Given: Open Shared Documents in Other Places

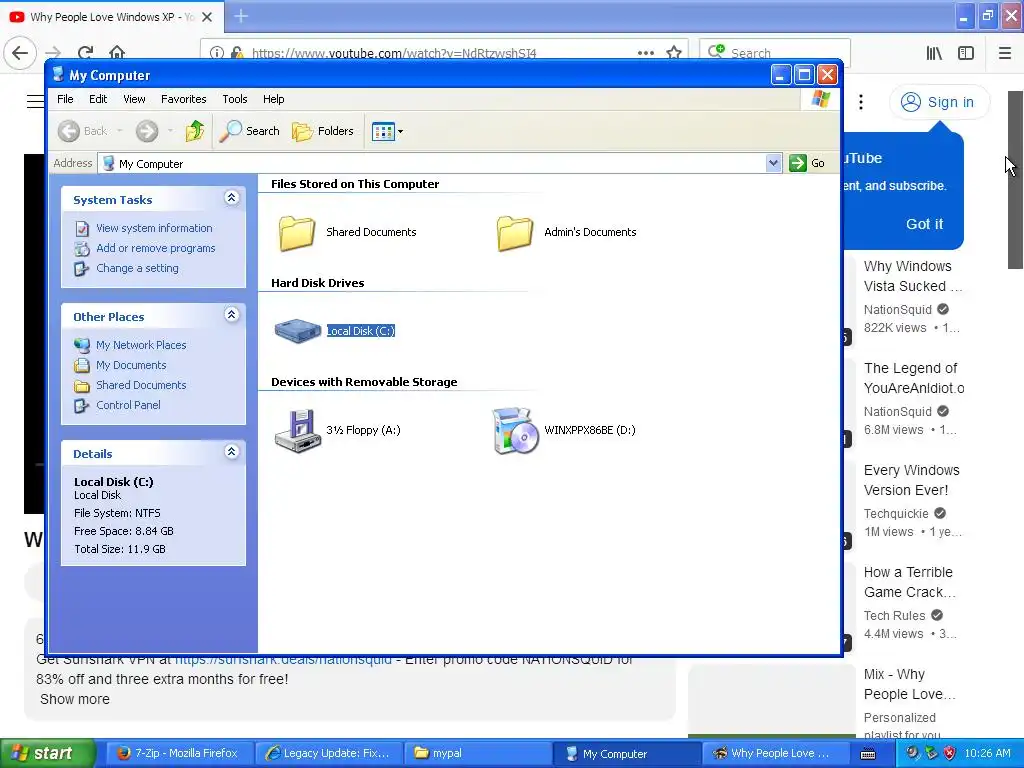Looking at the screenshot, I should click(141, 385).
